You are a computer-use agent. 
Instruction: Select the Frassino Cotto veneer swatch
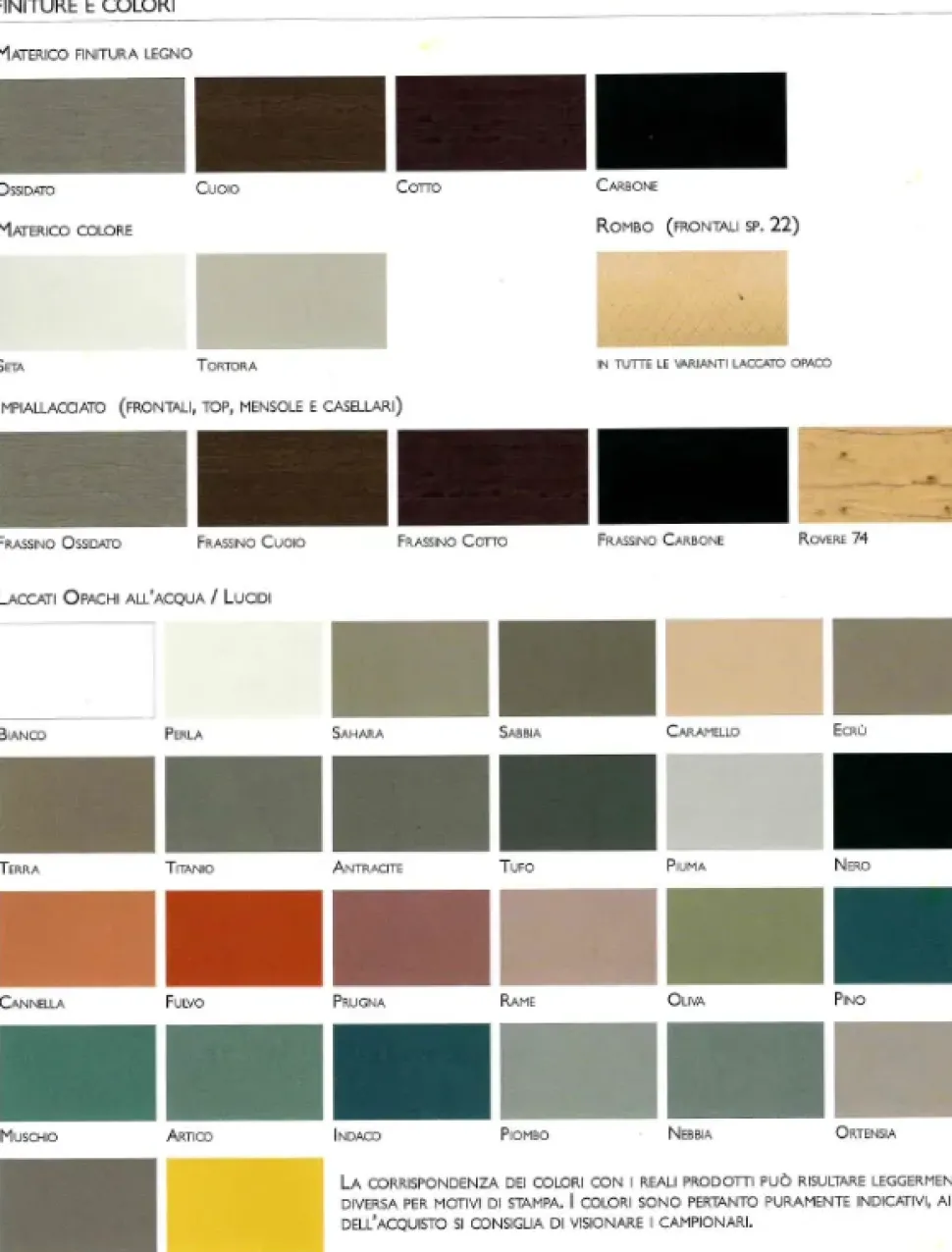click(x=493, y=477)
